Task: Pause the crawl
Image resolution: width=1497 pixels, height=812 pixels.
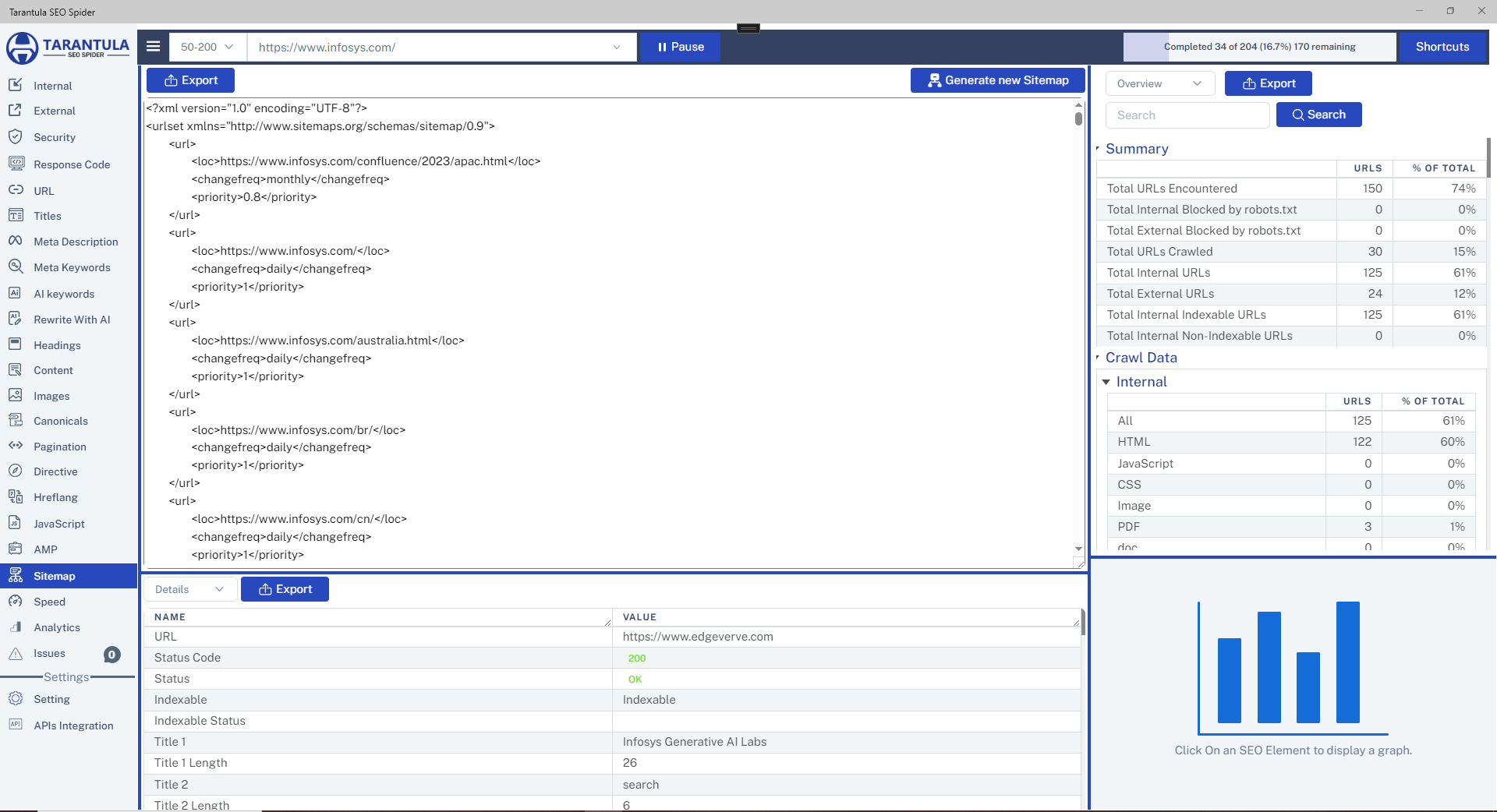Action: coord(681,47)
